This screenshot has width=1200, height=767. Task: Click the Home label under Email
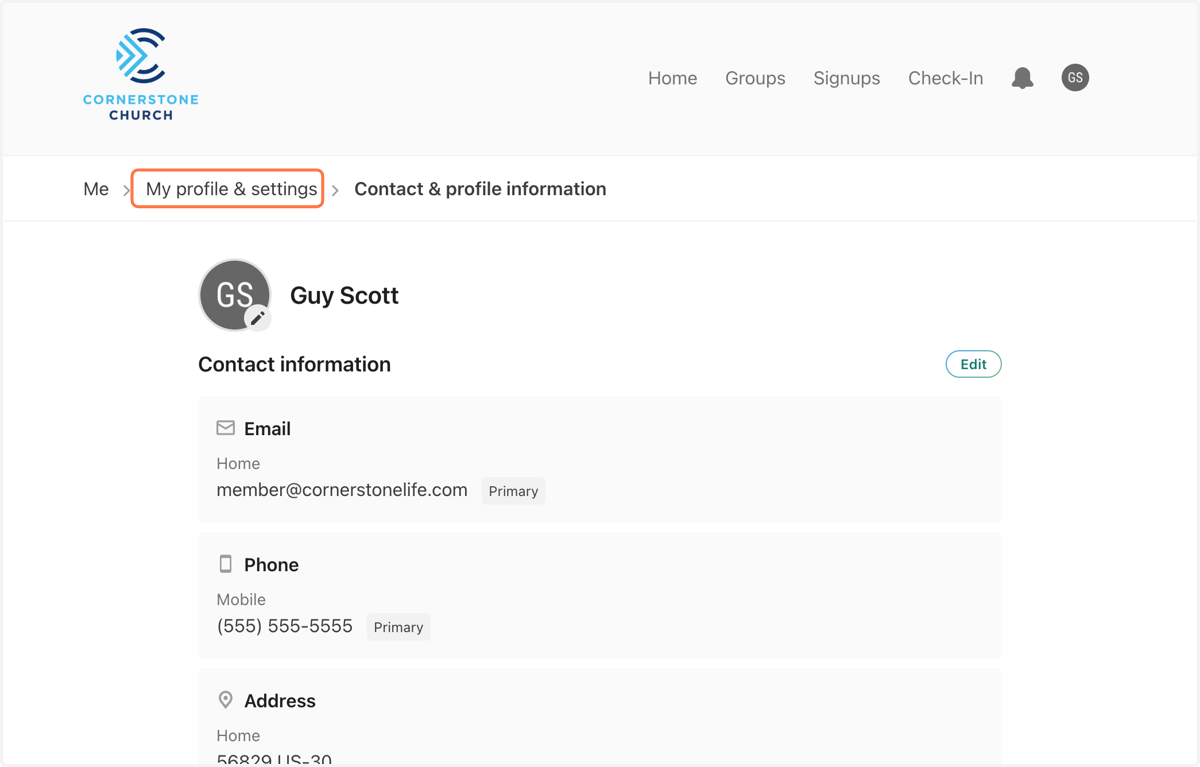click(238, 464)
